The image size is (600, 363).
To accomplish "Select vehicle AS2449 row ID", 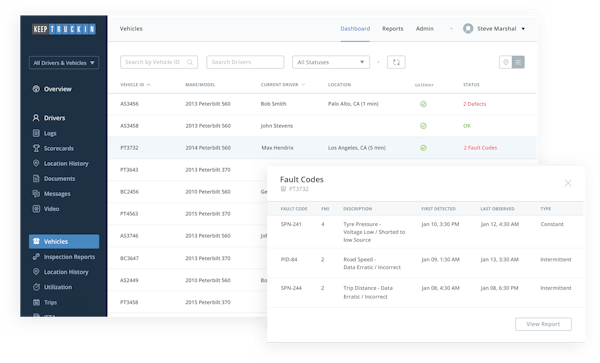I will click(129, 280).
